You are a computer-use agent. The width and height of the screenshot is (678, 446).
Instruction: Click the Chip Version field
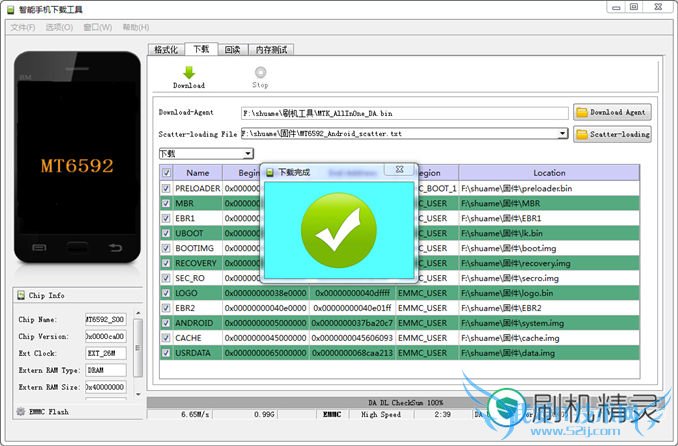(x=106, y=336)
